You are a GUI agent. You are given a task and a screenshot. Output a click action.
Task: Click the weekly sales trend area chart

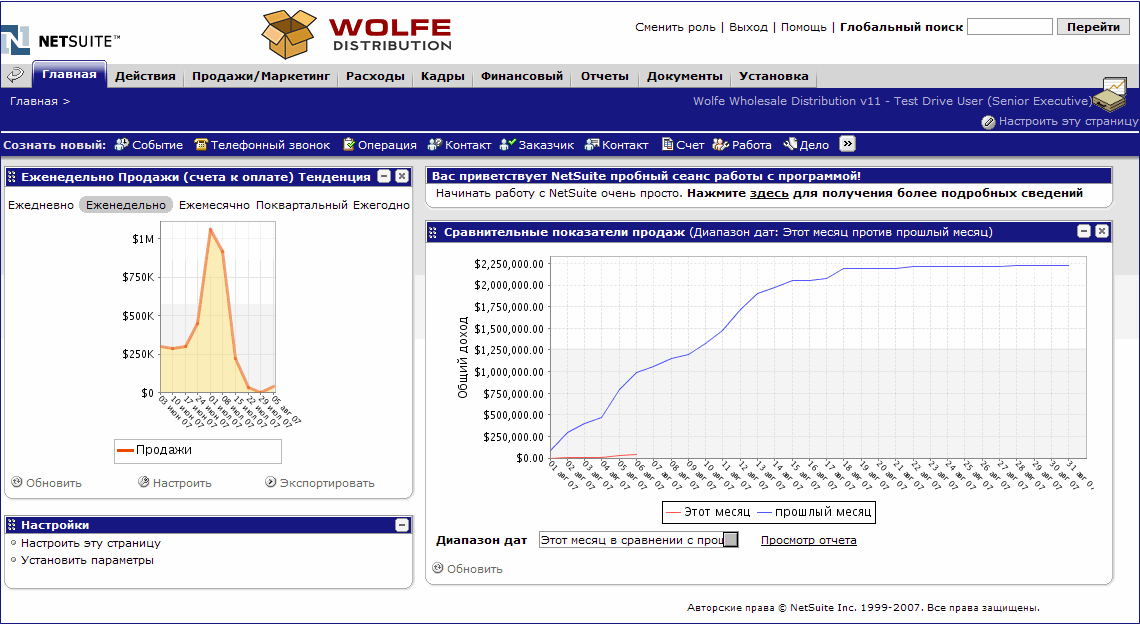[217, 308]
